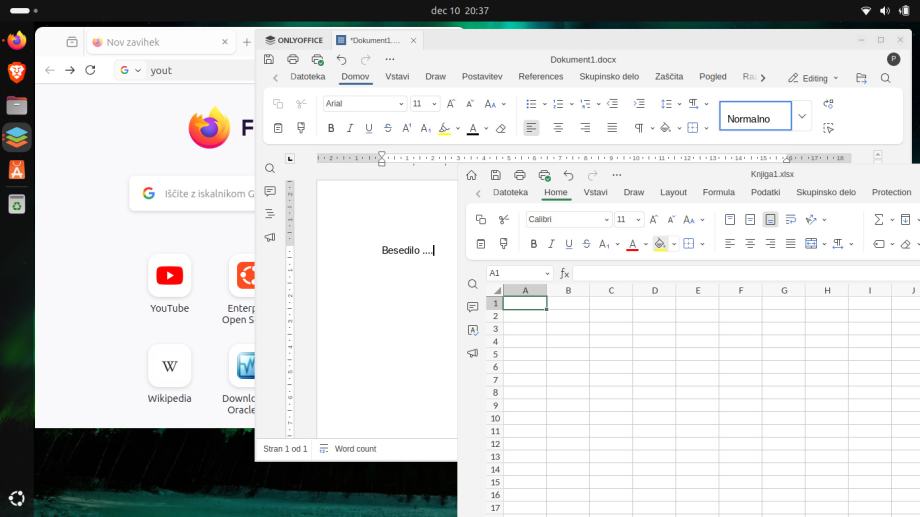This screenshot has width=920, height=517.
Task: Toggle Bold in the spreadsheet toolbar
Action: pos(534,244)
